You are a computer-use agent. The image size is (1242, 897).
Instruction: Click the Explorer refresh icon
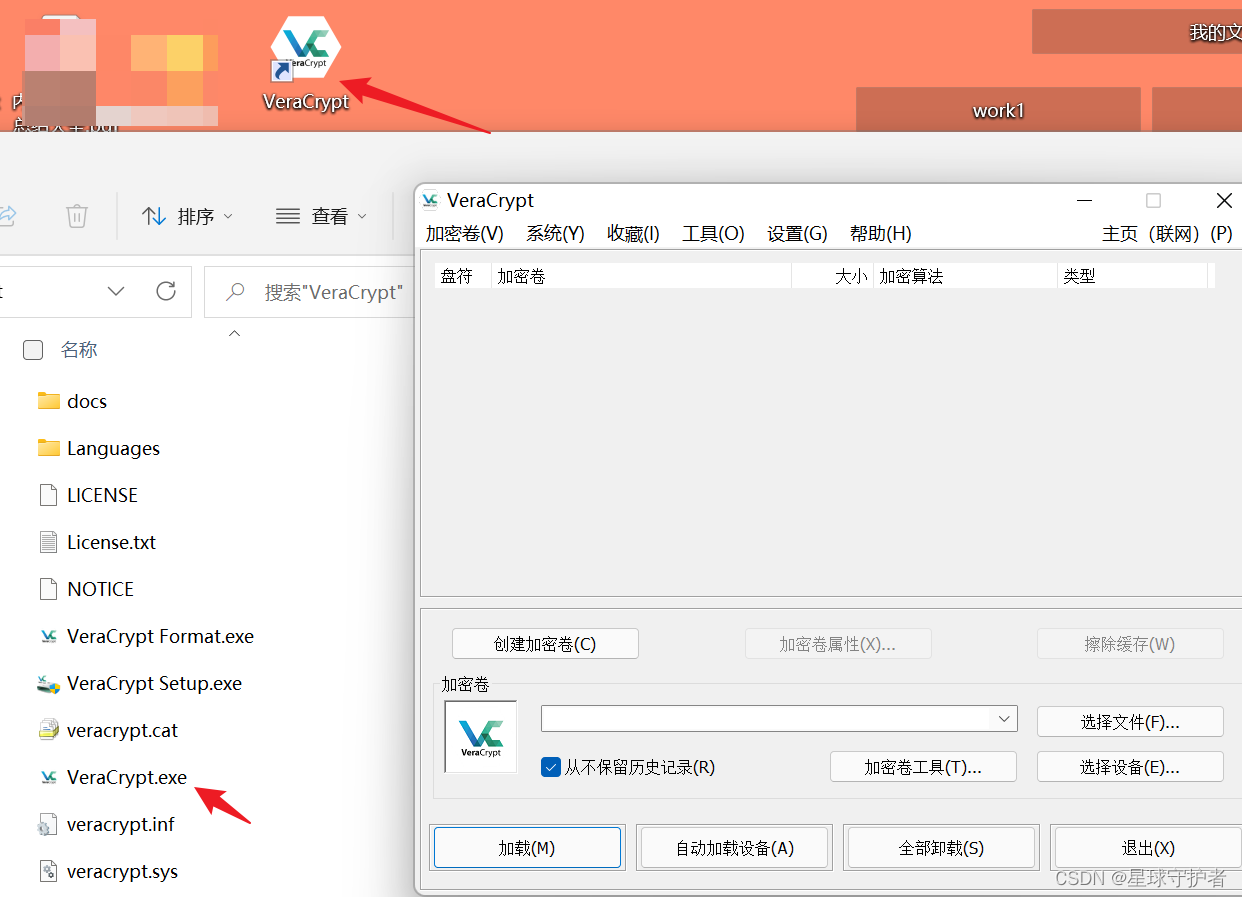click(x=166, y=291)
